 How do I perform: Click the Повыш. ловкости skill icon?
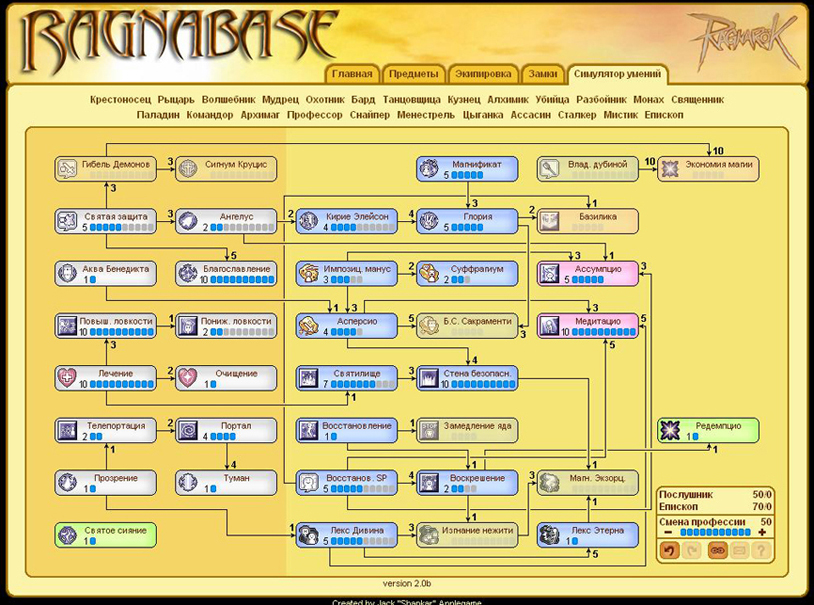(67, 326)
